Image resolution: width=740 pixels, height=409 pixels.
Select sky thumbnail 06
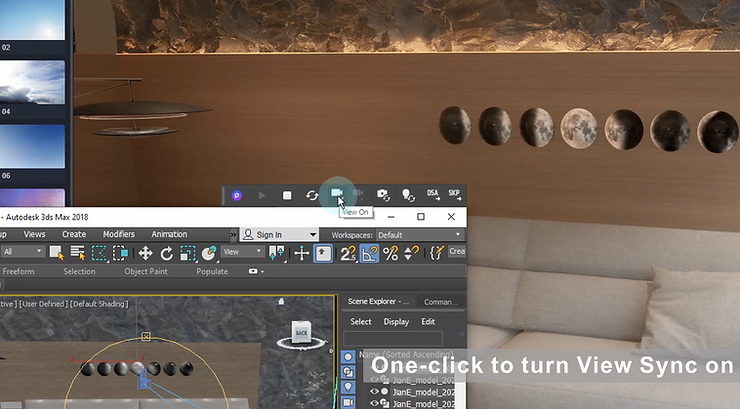(32, 146)
